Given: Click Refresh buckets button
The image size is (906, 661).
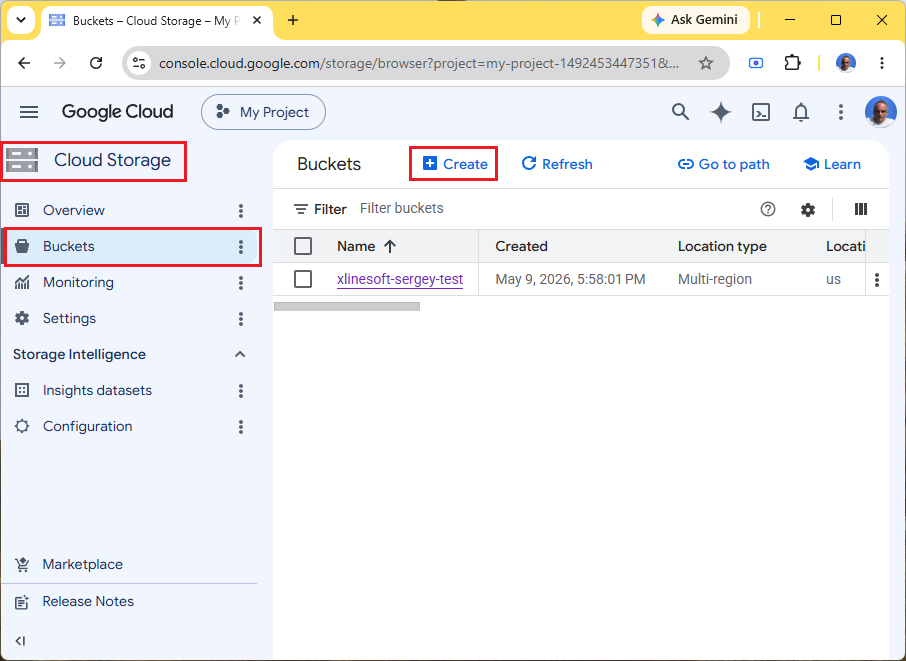Looking at the screenshot, I should click(x=557, y=164).
